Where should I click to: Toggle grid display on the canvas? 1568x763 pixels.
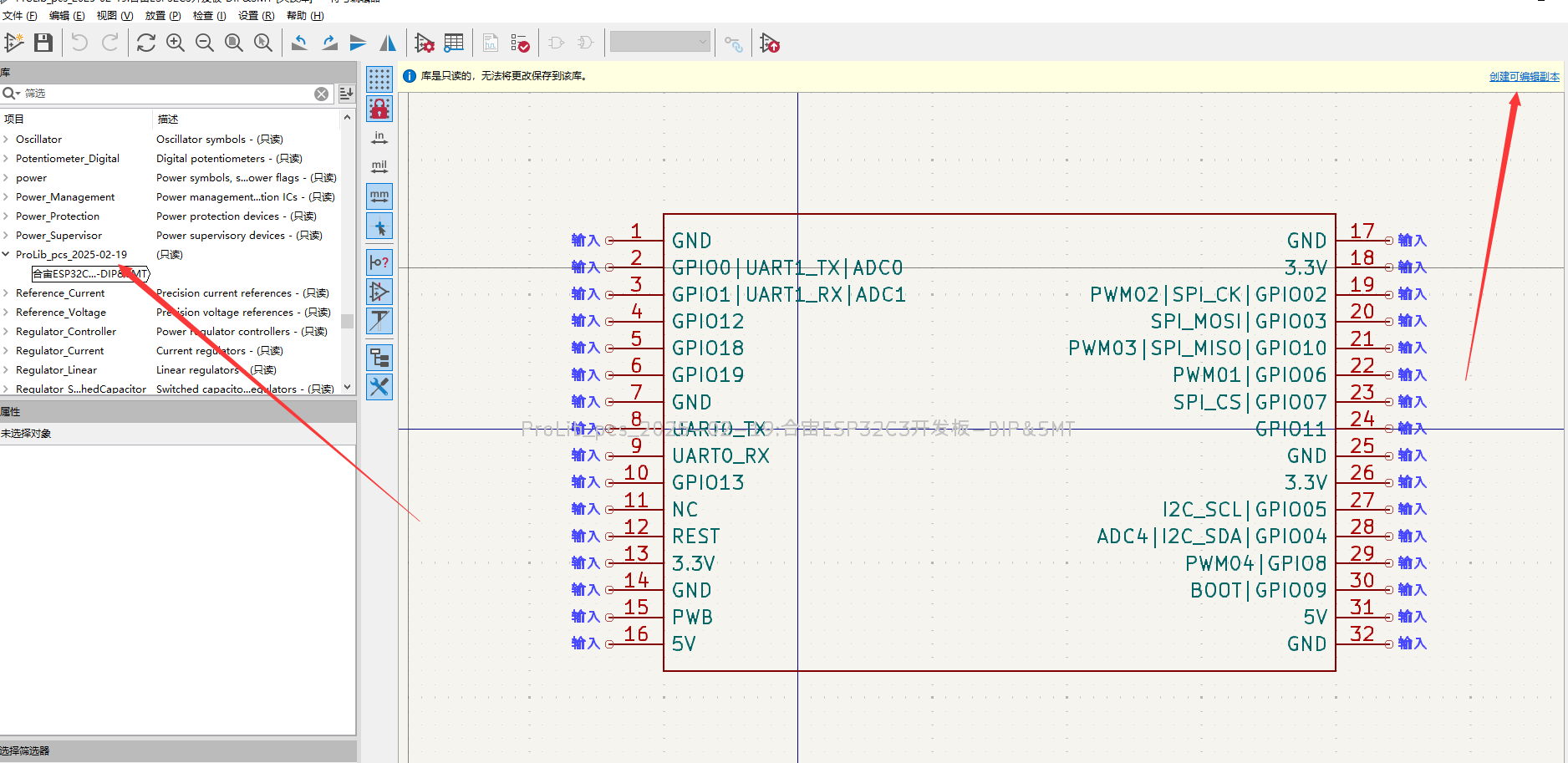(379, 79)
